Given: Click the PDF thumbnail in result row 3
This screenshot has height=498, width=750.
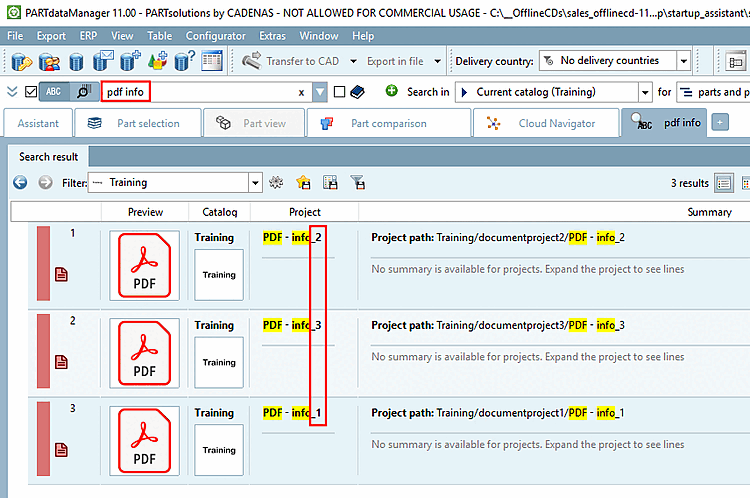Looking at the screenshot, I should pos(144,441).
